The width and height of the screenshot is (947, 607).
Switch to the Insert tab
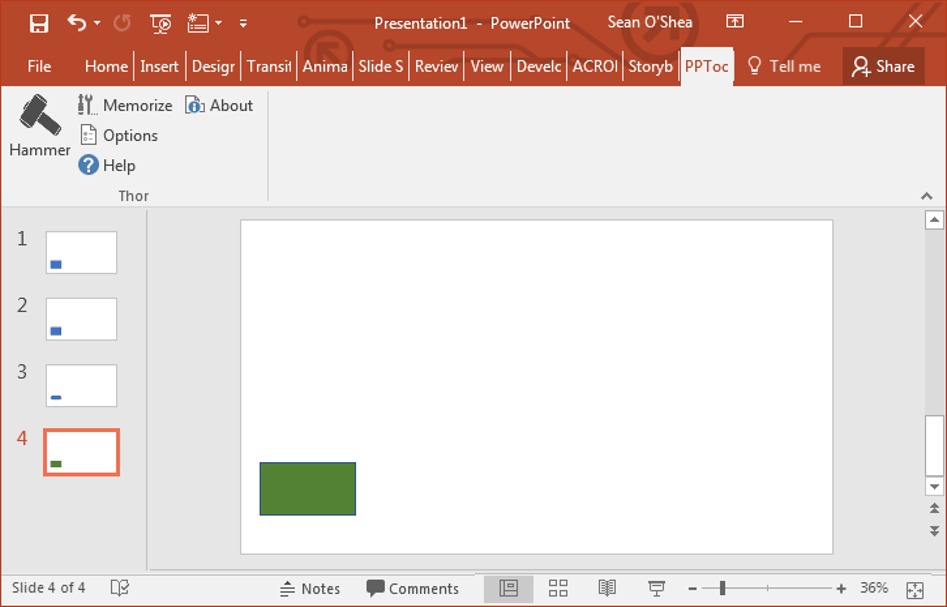[x=159, y=66]
